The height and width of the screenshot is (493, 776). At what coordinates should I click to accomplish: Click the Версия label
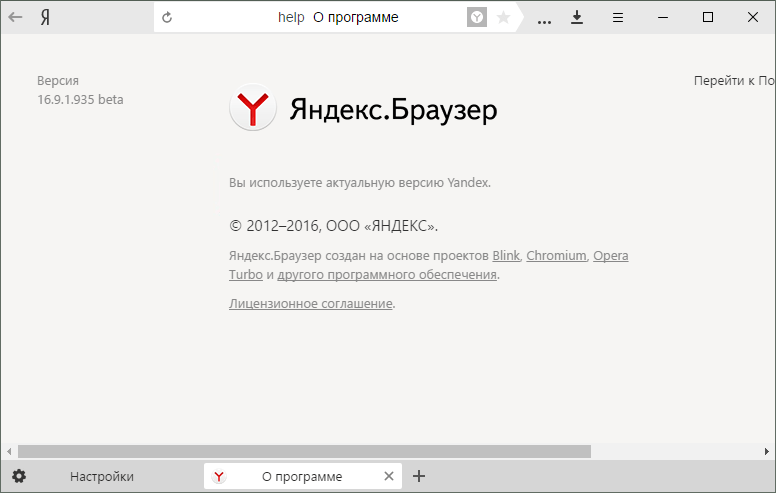coord(58,81)
